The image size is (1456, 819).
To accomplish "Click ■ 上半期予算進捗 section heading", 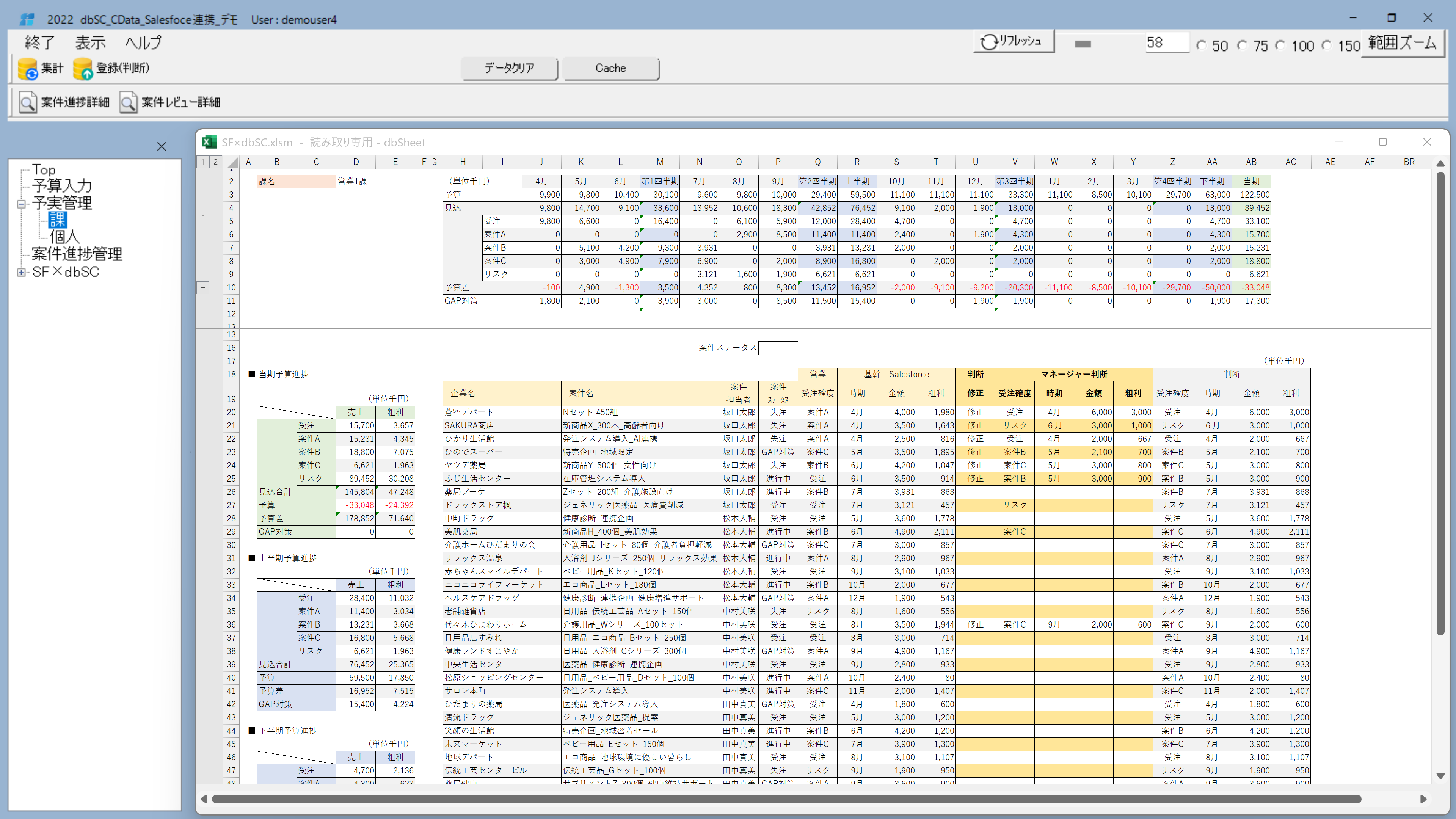I will (282, 558).
